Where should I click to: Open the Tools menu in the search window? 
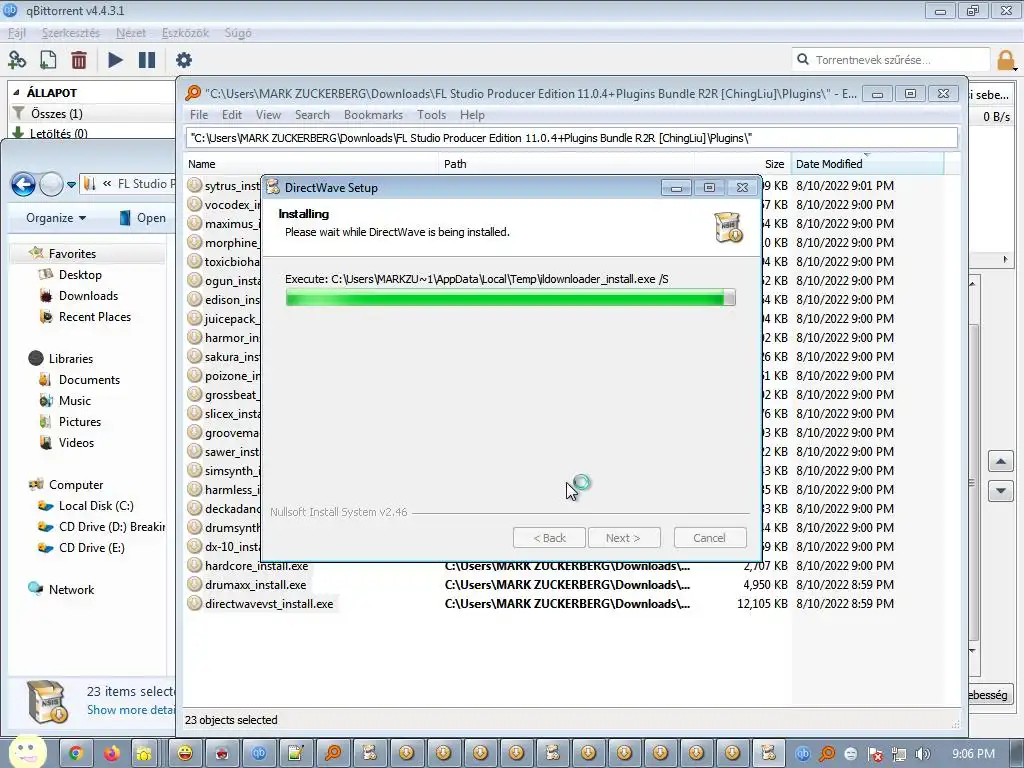pos(431,115)
